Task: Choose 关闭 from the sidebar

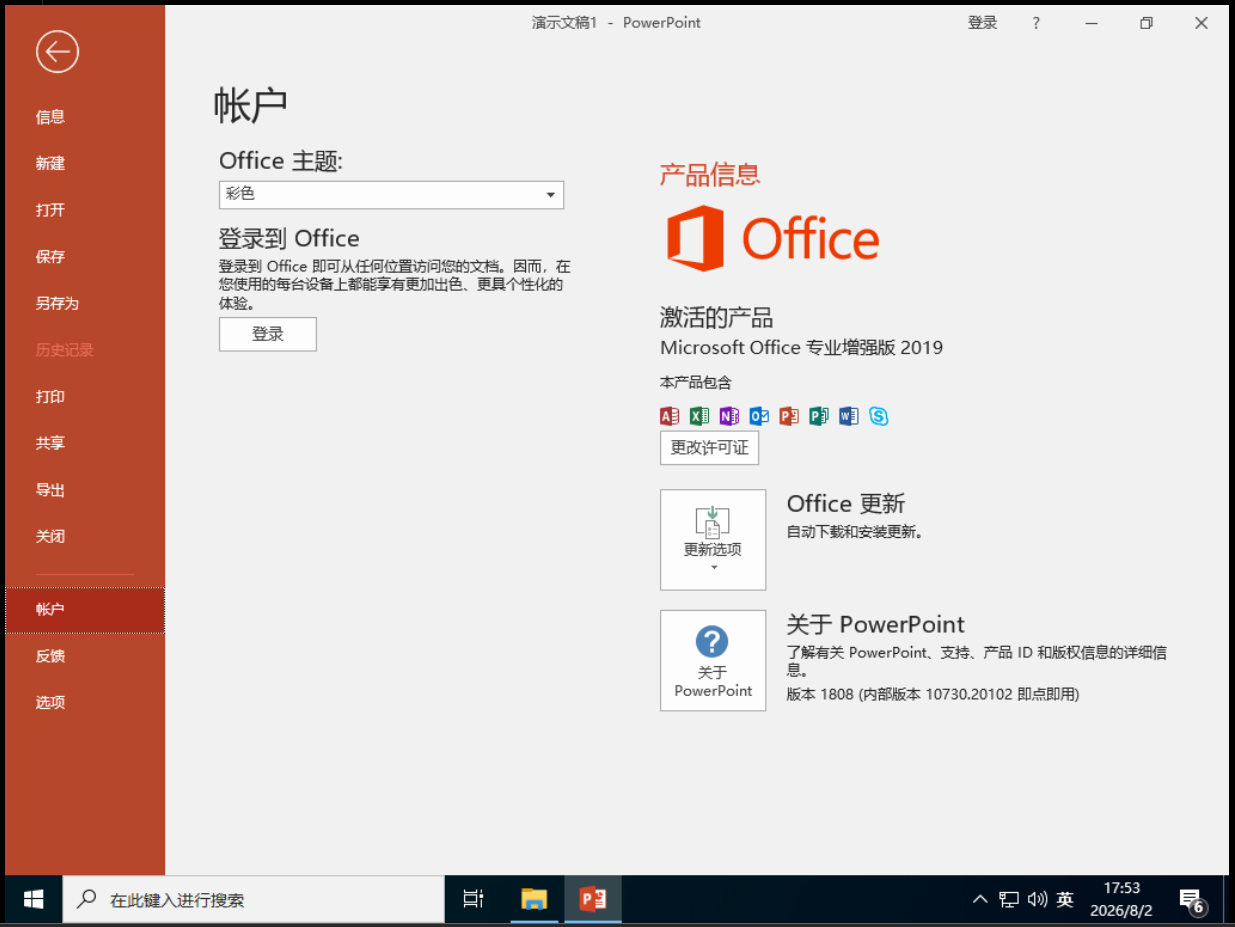Action: 85,537
